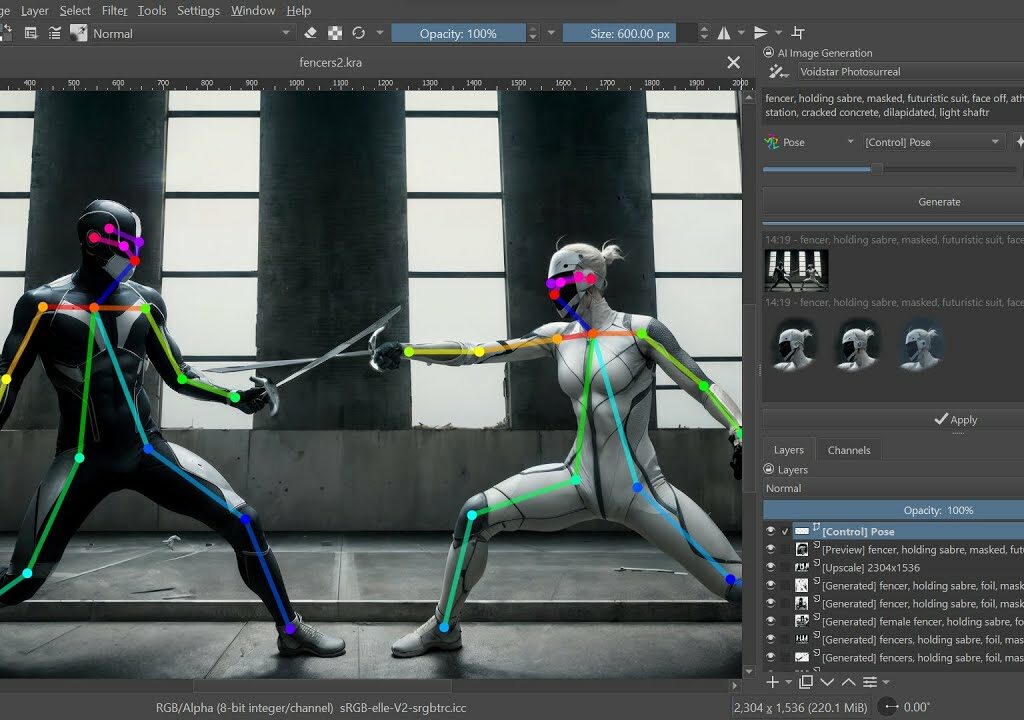
Task: Click the Generate button
Action: (938, 202)
